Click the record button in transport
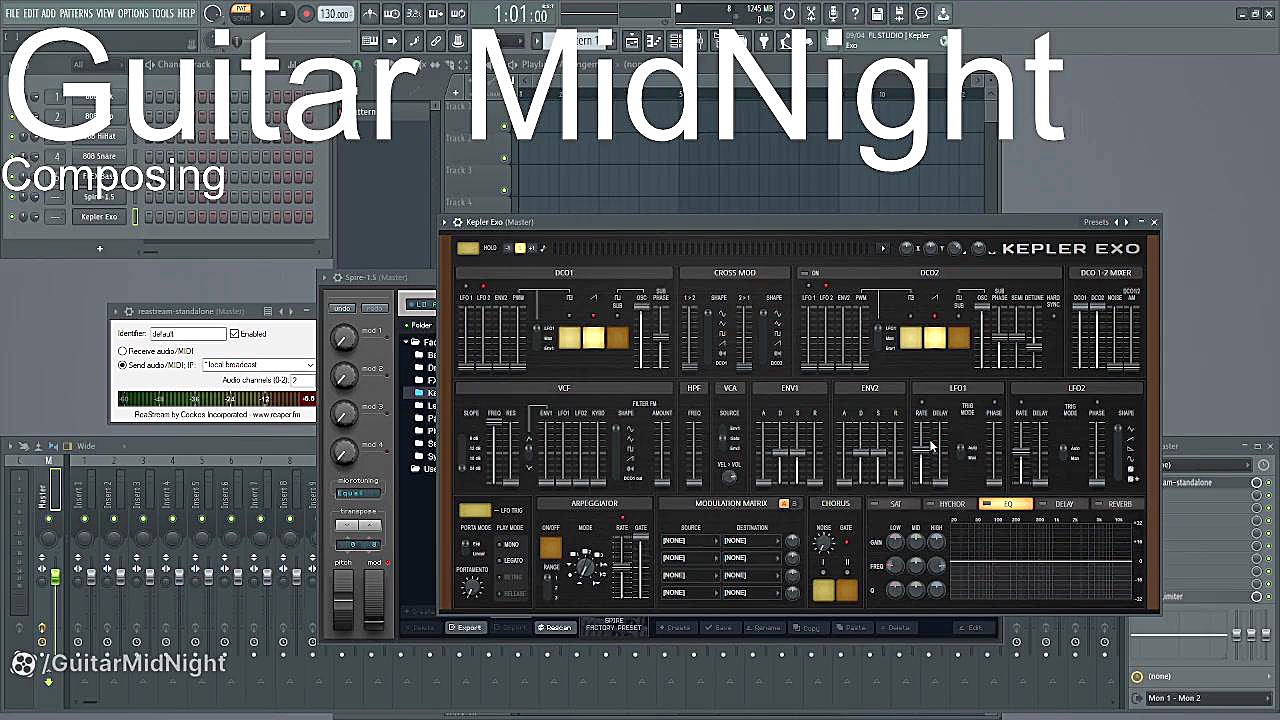1280x720 pixels. [x=306, y=14]
